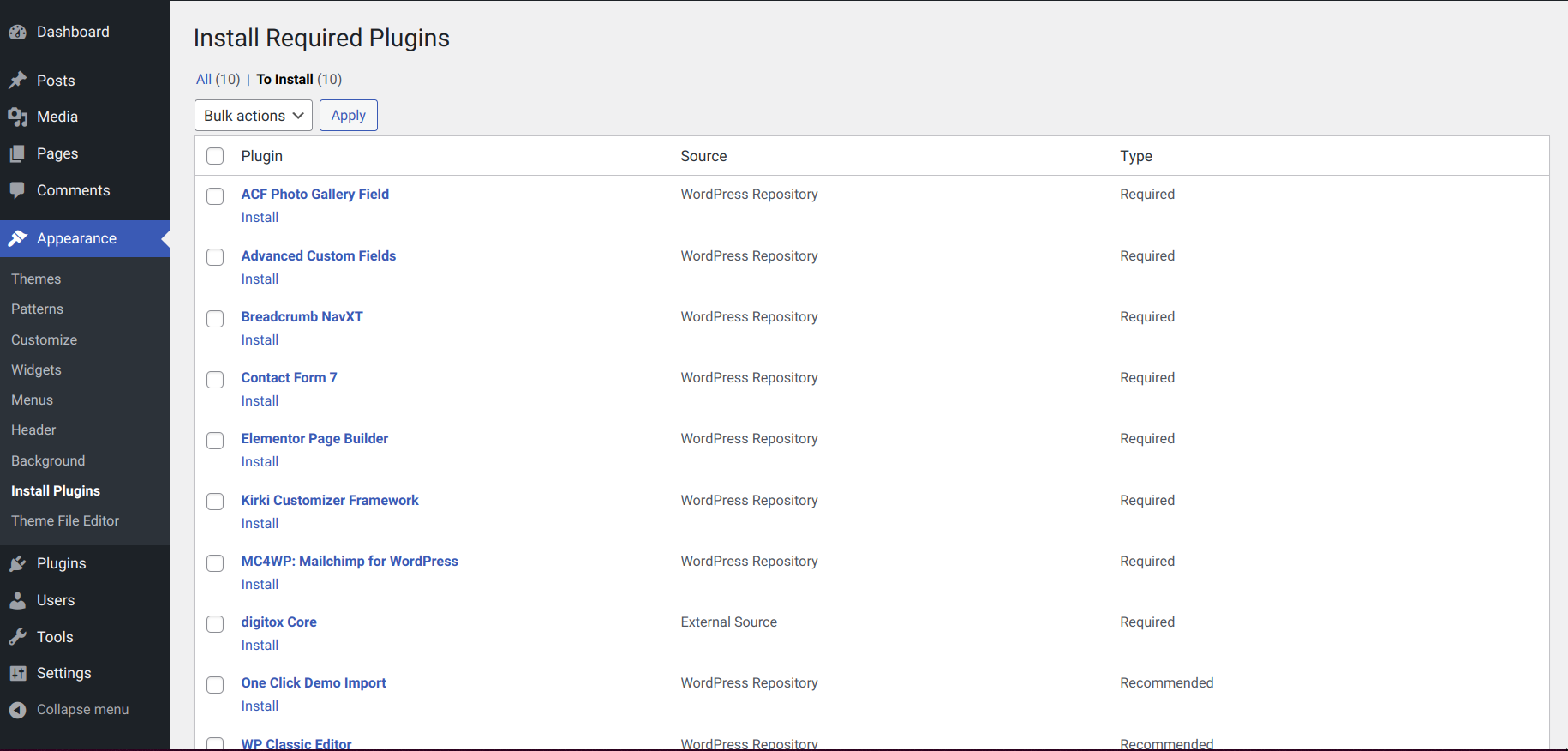Check the Advanced Custom Fields checkbox
Image resolution: width=1568 pixels, height=751 pixels.
[x=215, y=257]
